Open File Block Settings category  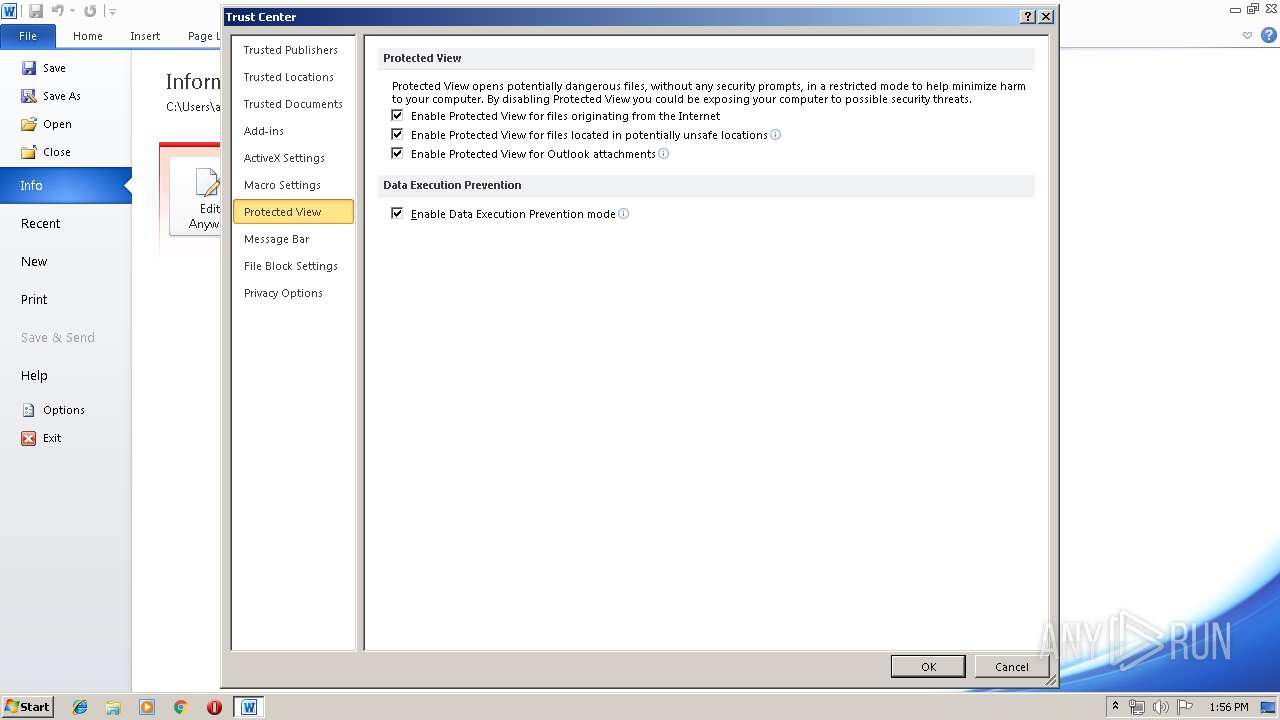coord(293,266)
